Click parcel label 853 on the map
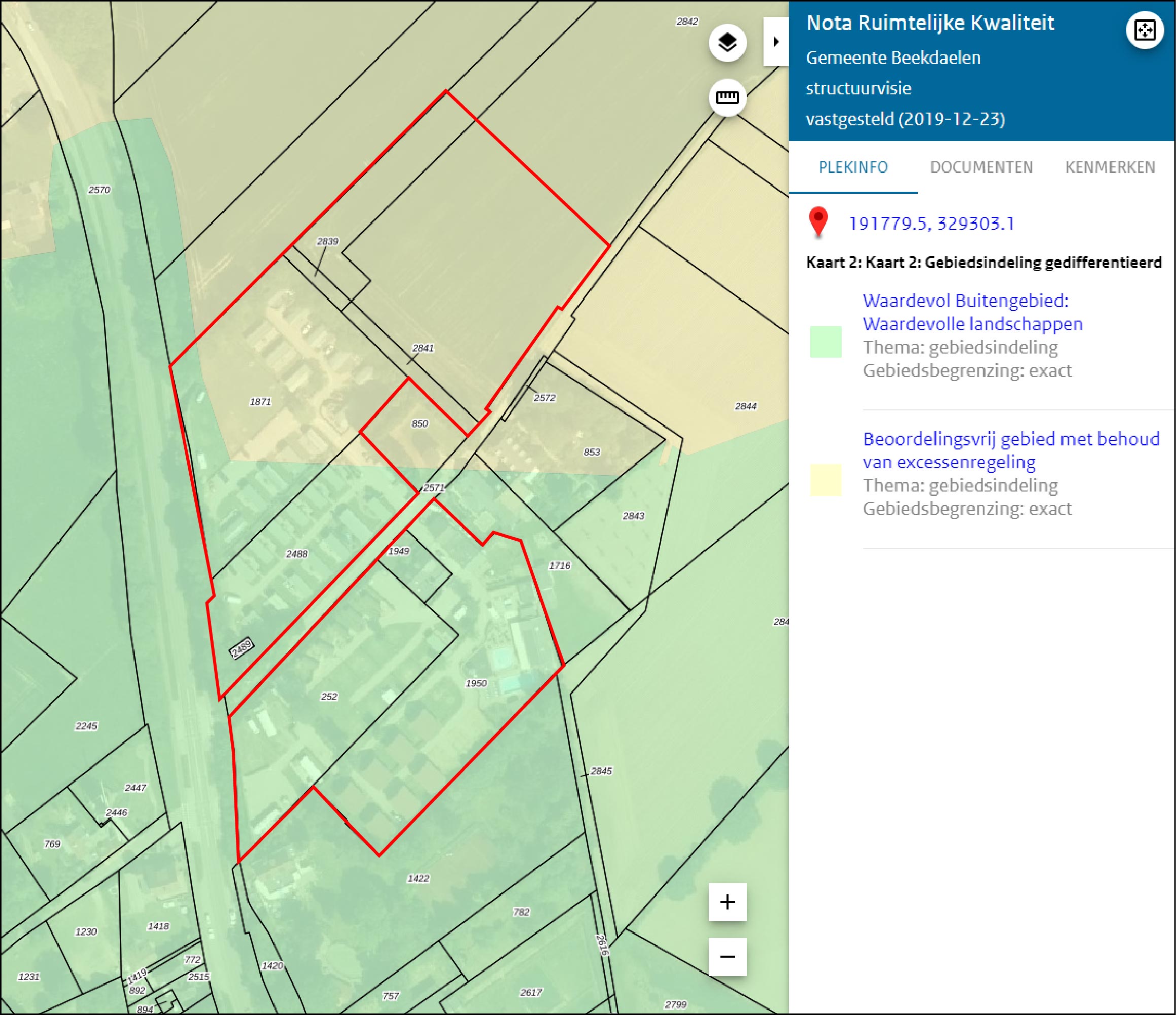Viewport: 1176px width, 1015px height. pos(592,452)
